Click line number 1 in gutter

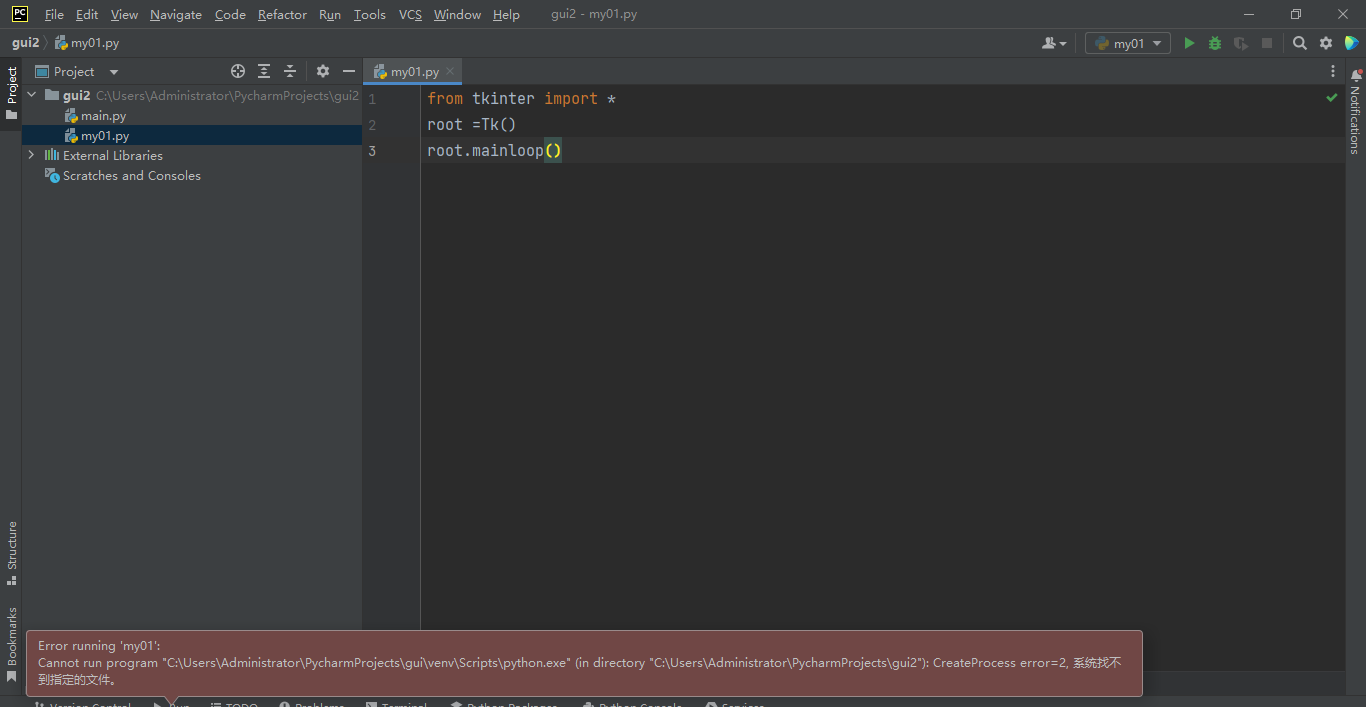372,99
